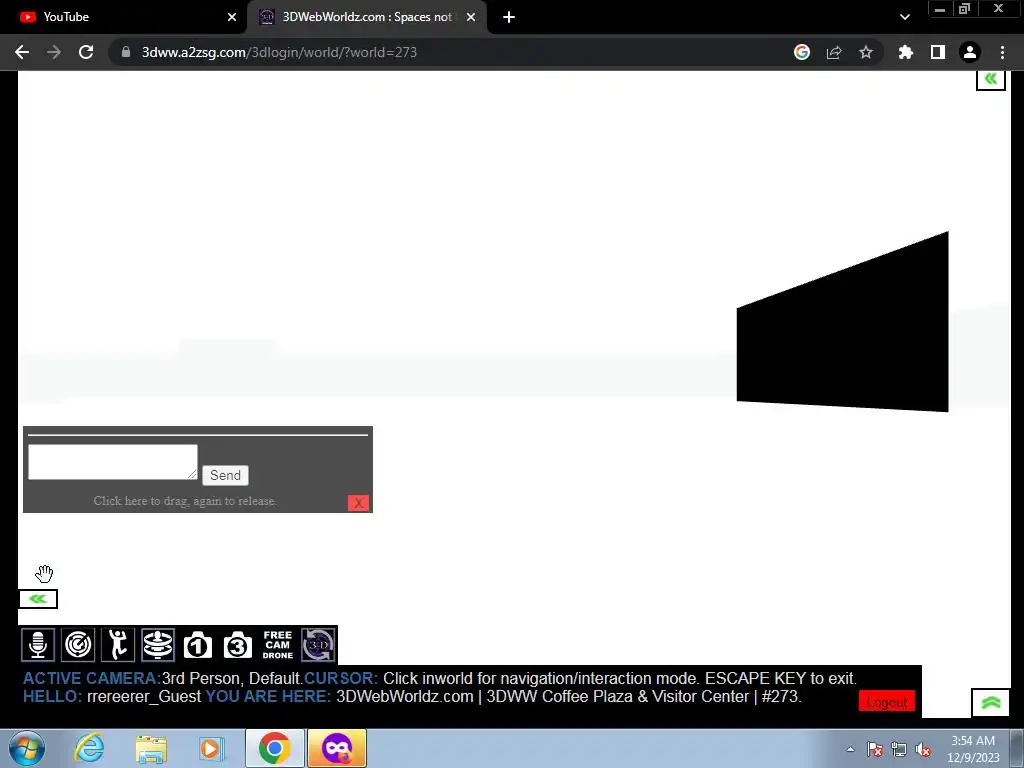Image resolution: width=1024 pixels, height=768 pixels.
Task: Collapse toolbar with left green double-arrow
Action: coord(38,599)
